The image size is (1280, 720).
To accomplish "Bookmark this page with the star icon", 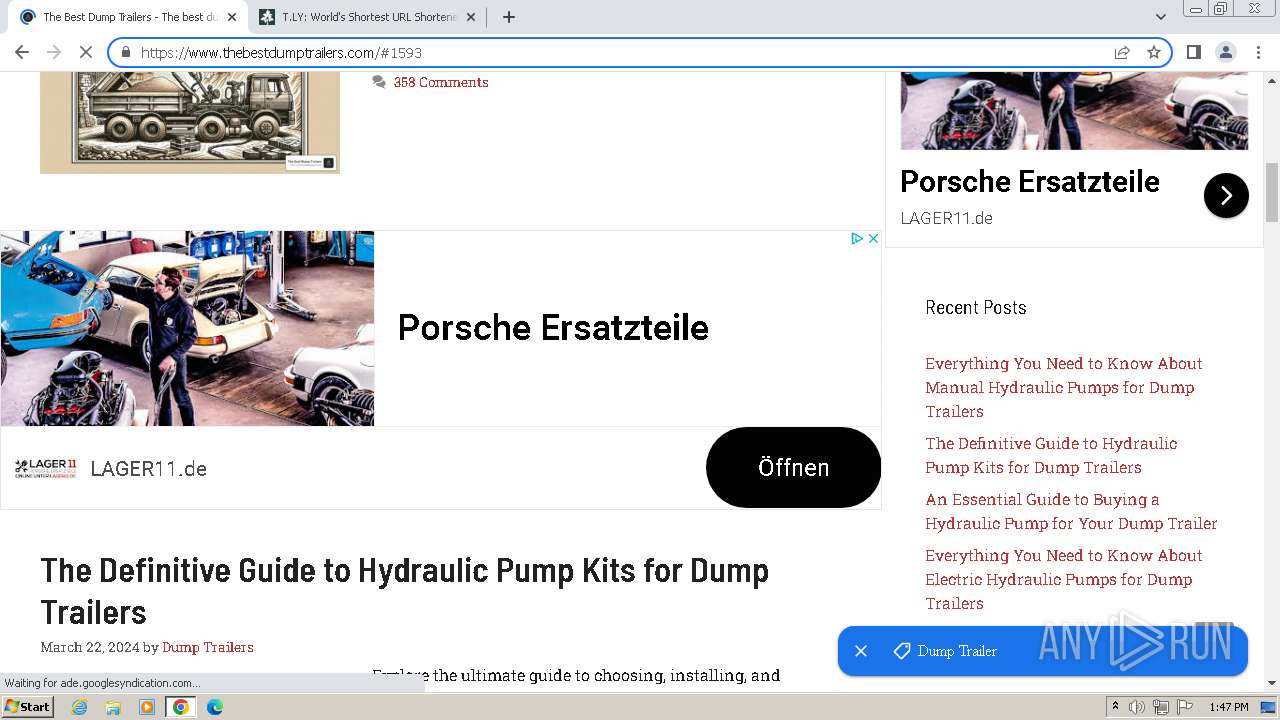I will (x=1154, y=52).
